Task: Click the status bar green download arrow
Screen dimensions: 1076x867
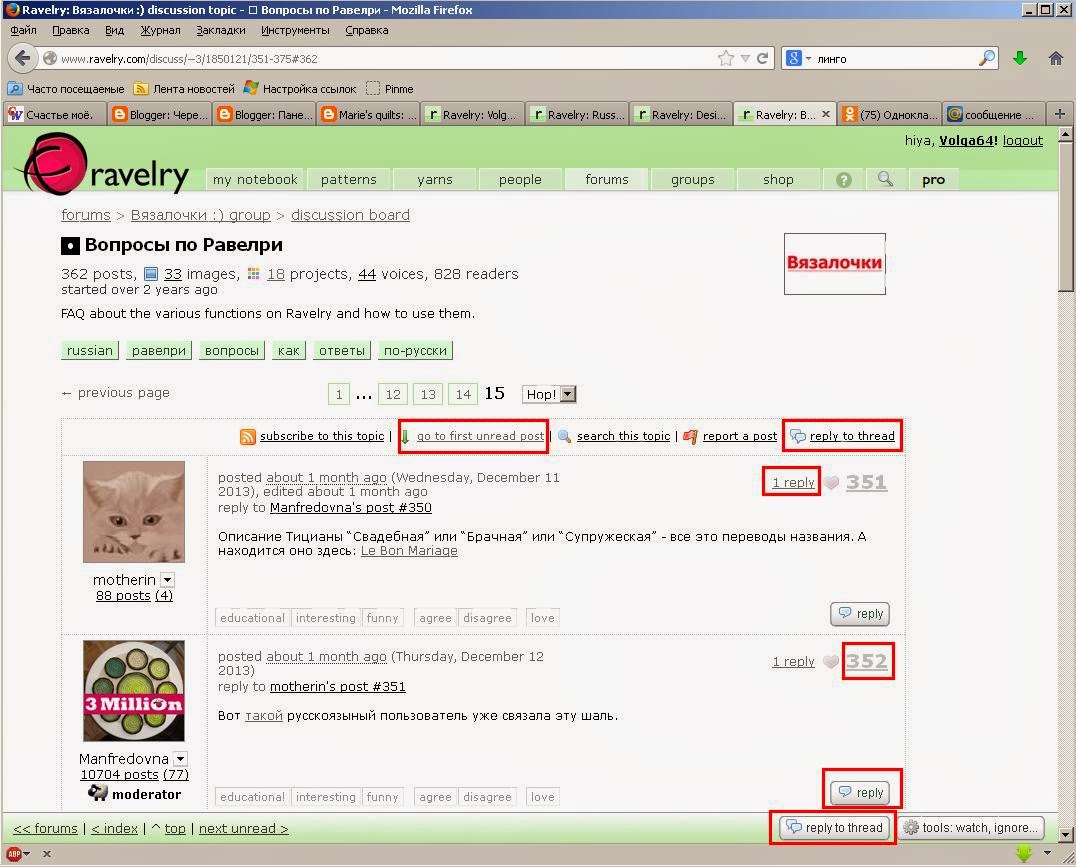Action: click(x=1024, y=853)
